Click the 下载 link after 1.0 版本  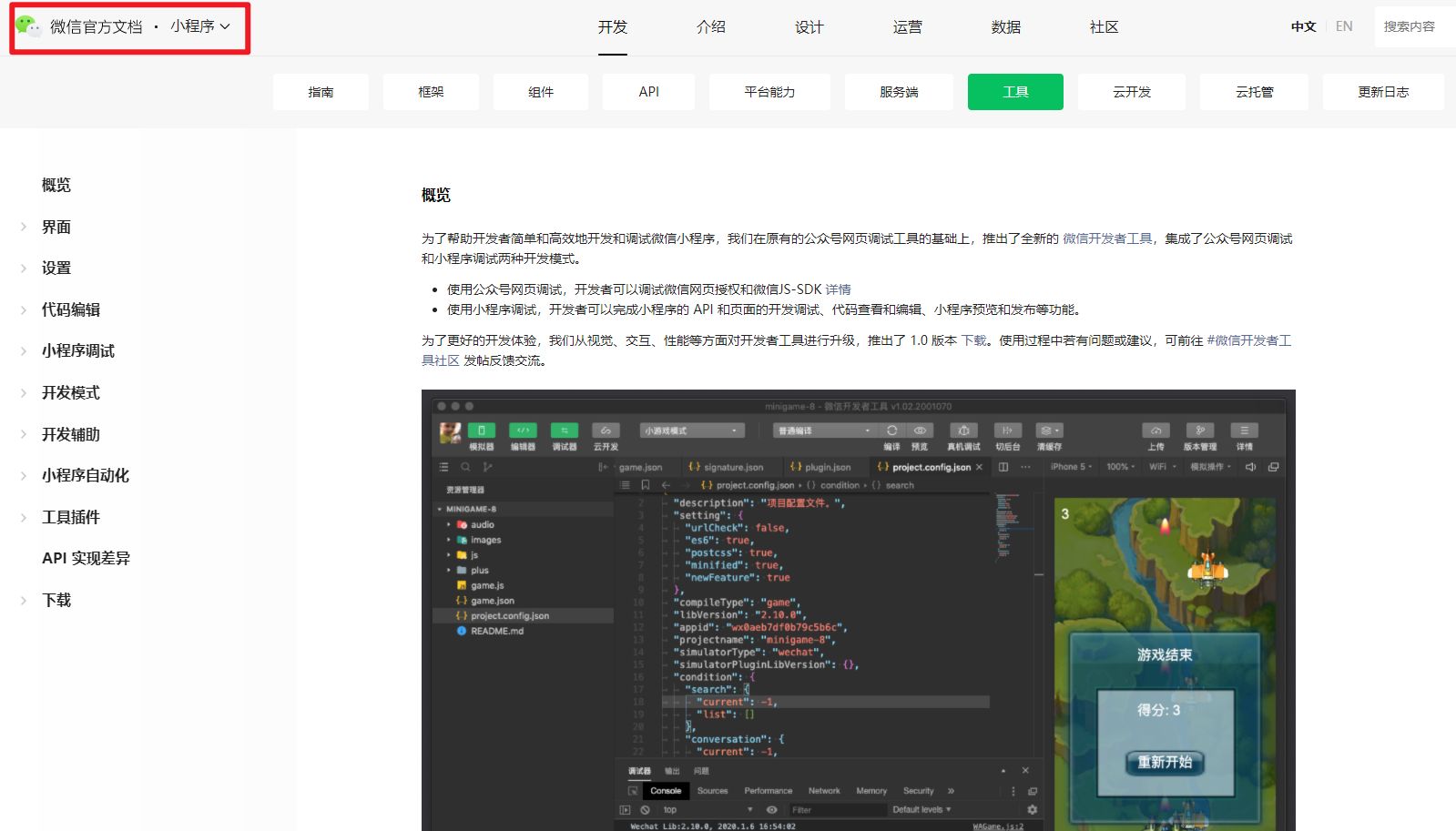tap(973, 340)
